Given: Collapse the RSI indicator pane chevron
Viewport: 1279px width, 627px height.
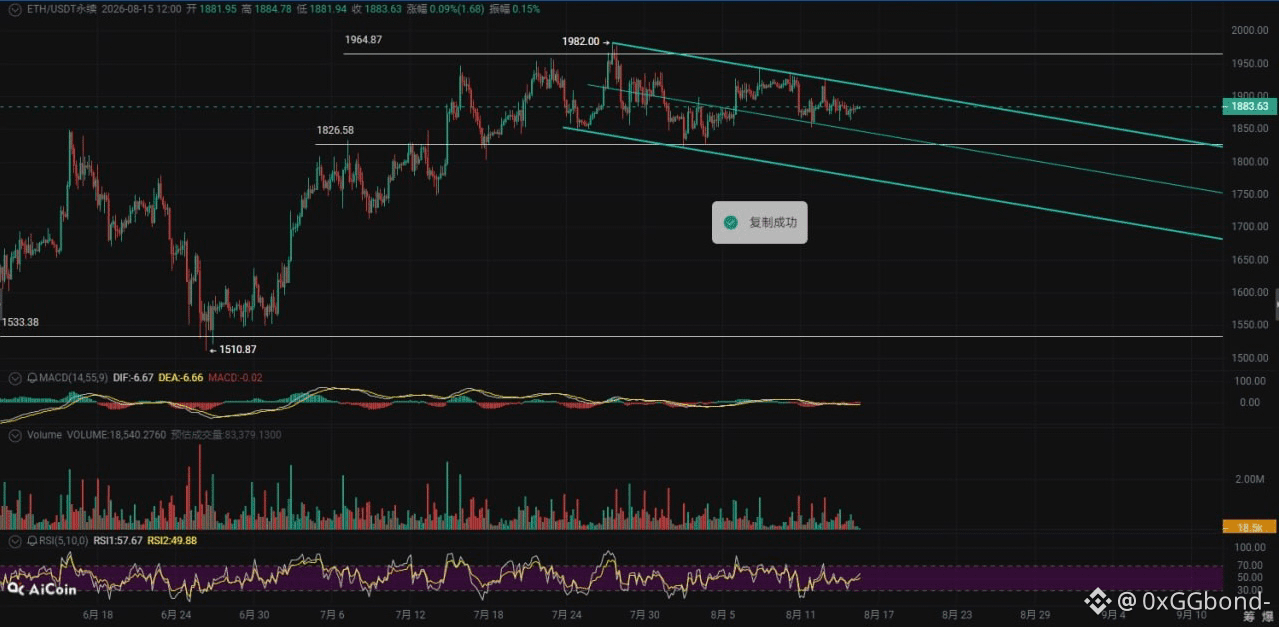Looking at the screenshot, I should tap(14, 540).
